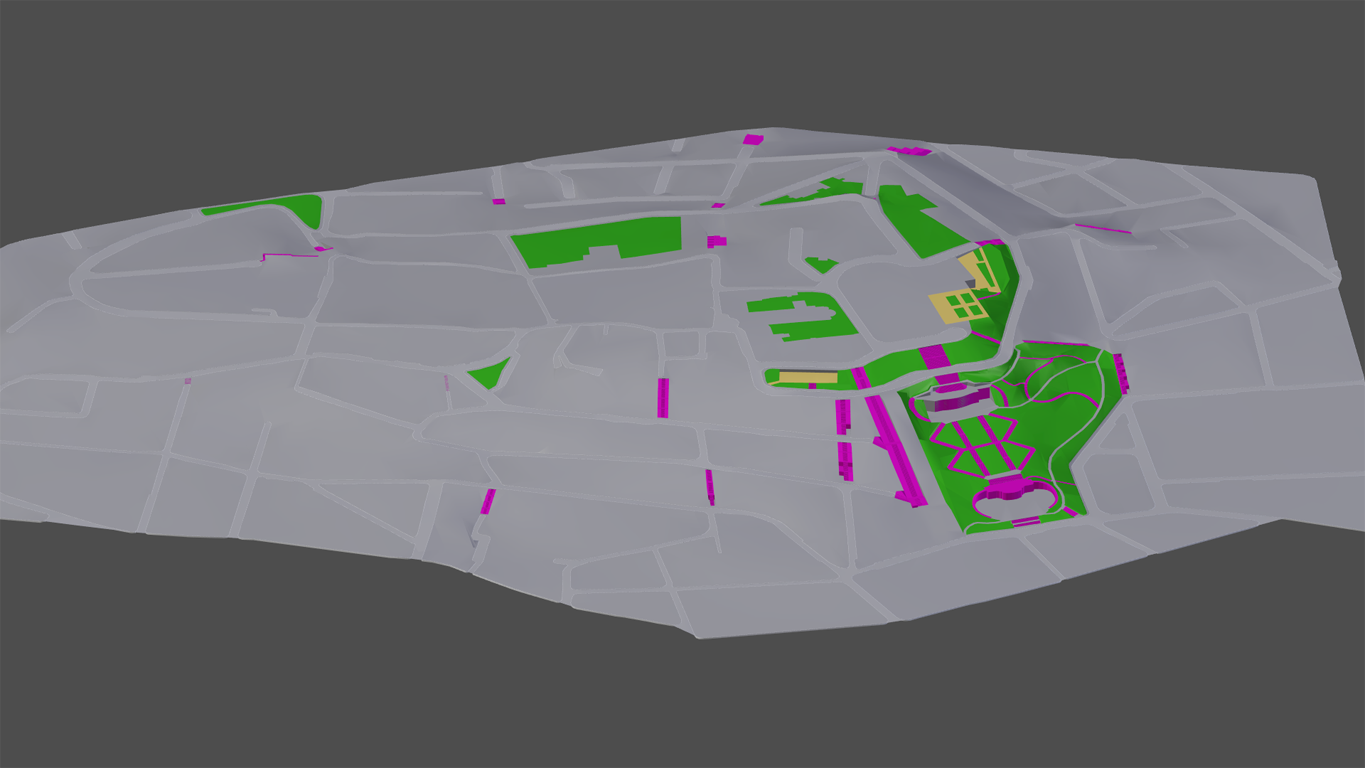Click the slanted magenta bar near the bottom-left roads
The width and height of the screenshot is (1365, 768).
[x=487, y=501]
